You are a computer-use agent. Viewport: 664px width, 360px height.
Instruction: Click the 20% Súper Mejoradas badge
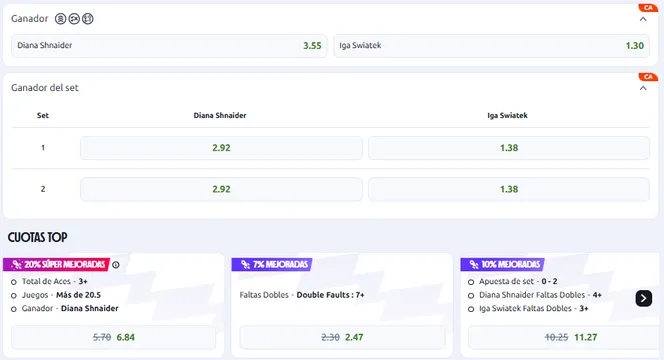56,264
